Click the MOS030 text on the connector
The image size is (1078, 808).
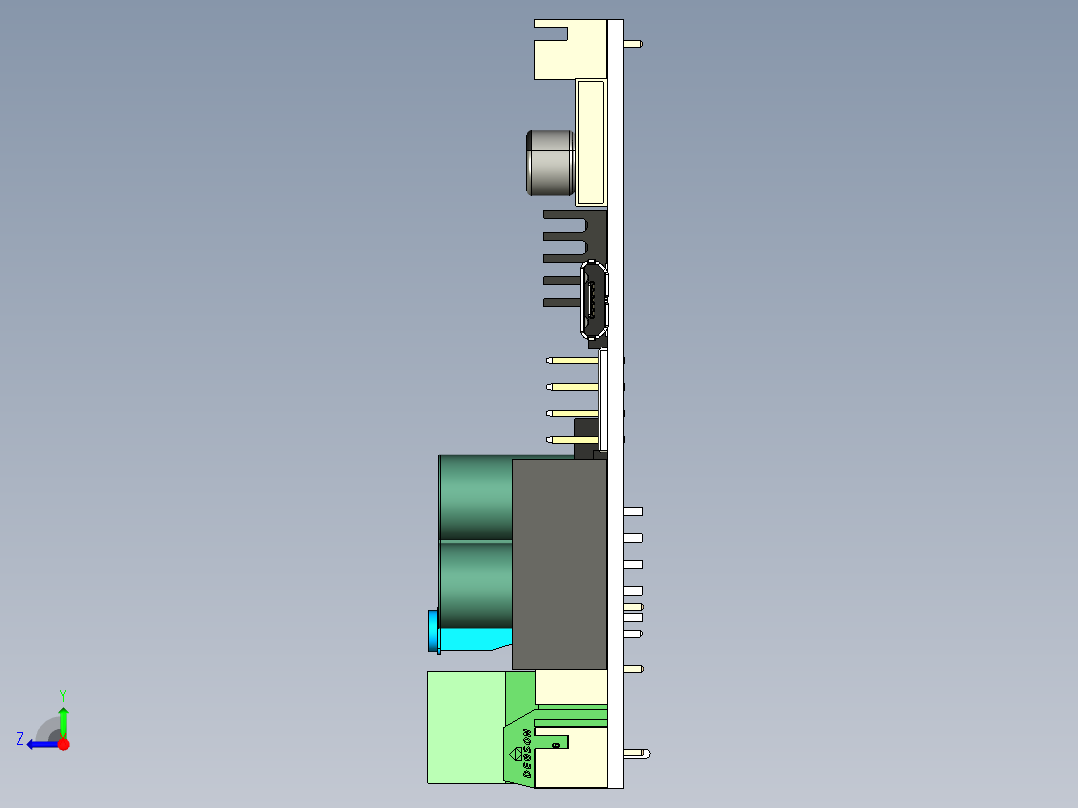526,752
